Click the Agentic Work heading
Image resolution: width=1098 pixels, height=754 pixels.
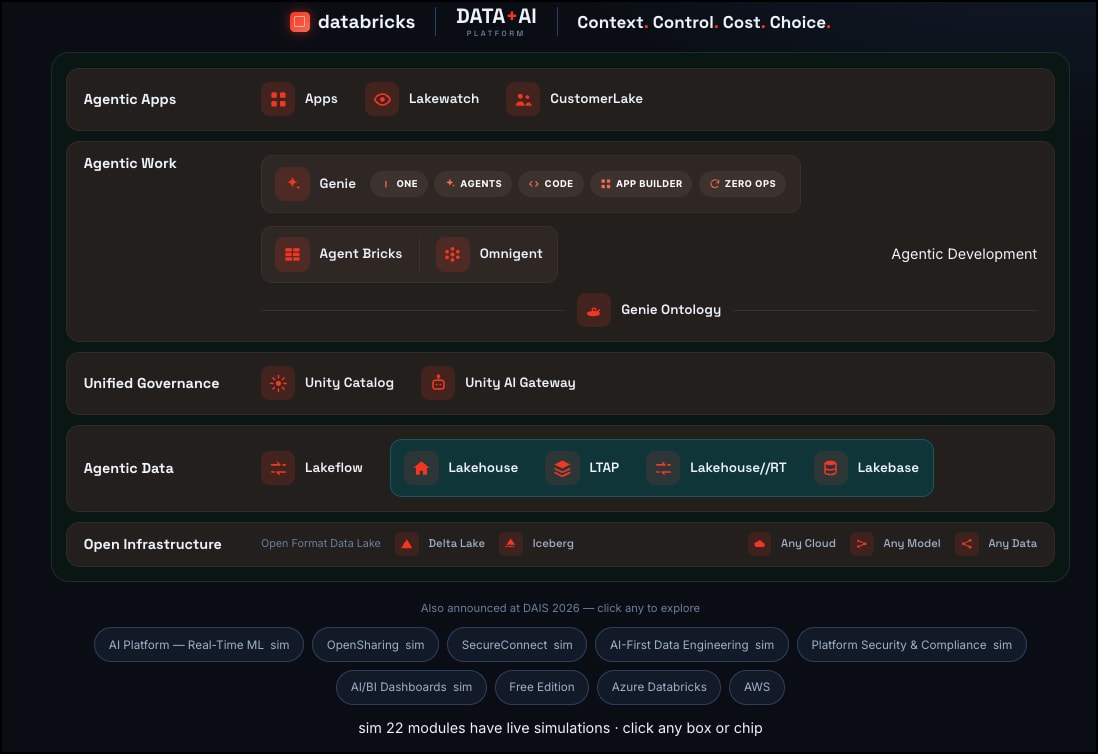pos(130,163)
